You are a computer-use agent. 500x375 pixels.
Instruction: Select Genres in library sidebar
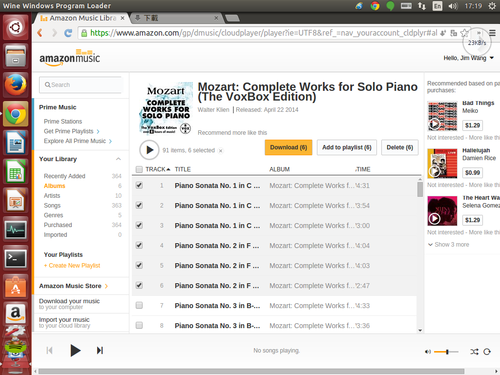pyautogui.click(x=53, y=215)
